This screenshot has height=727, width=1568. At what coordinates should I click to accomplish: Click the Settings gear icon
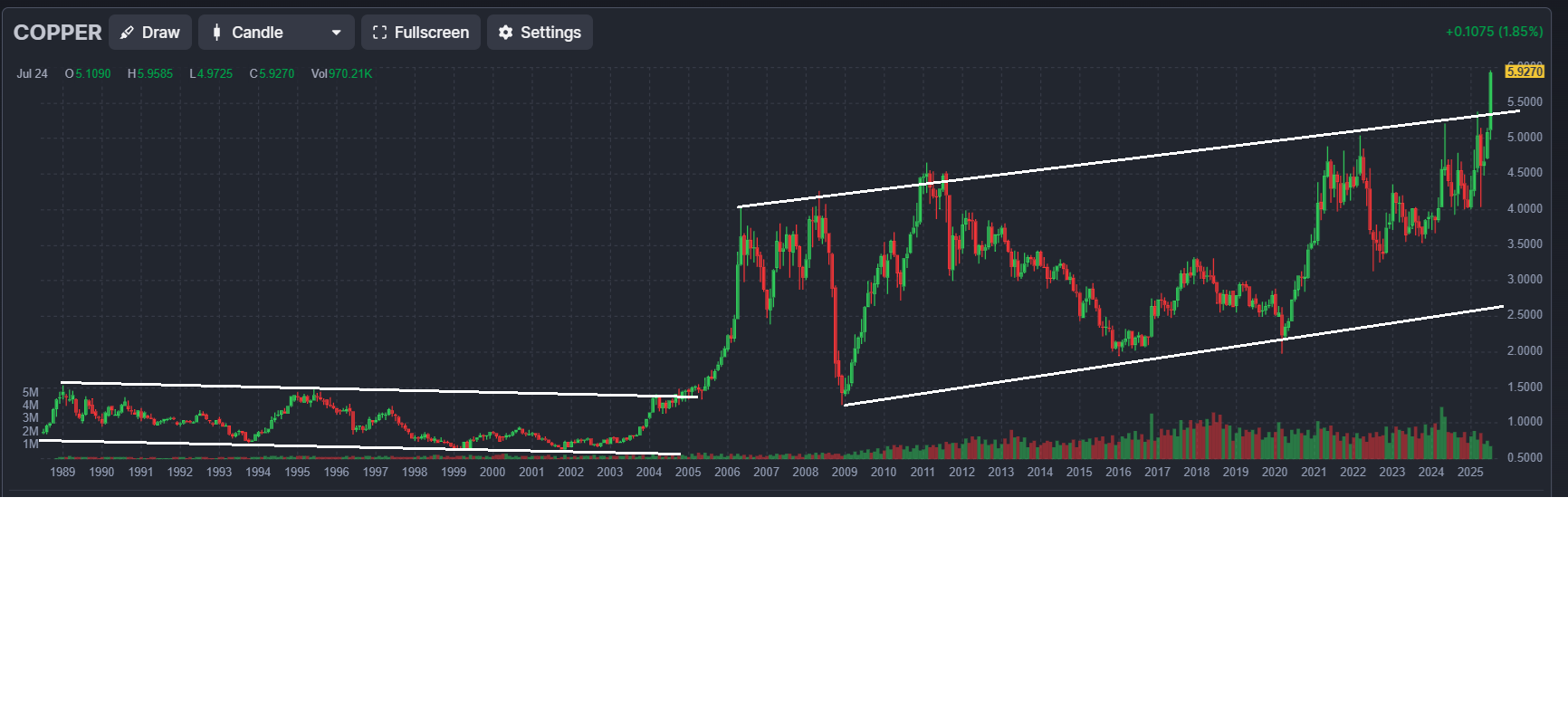point(505,33)
